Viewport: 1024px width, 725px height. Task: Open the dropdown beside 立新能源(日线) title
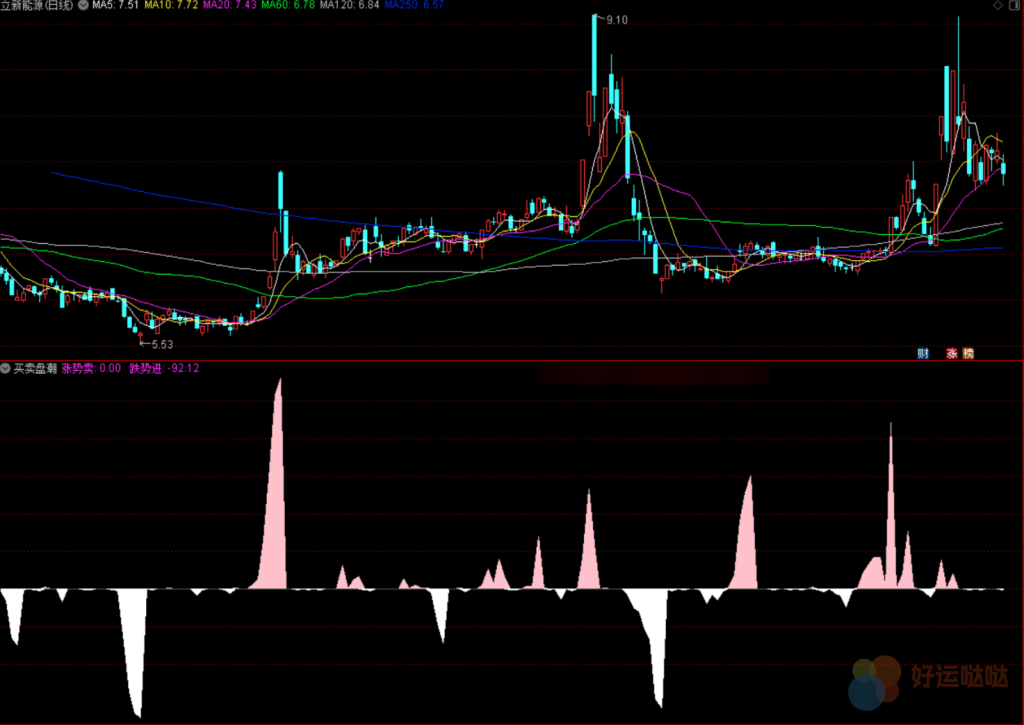pyautogui.click(x=84, y=5)
